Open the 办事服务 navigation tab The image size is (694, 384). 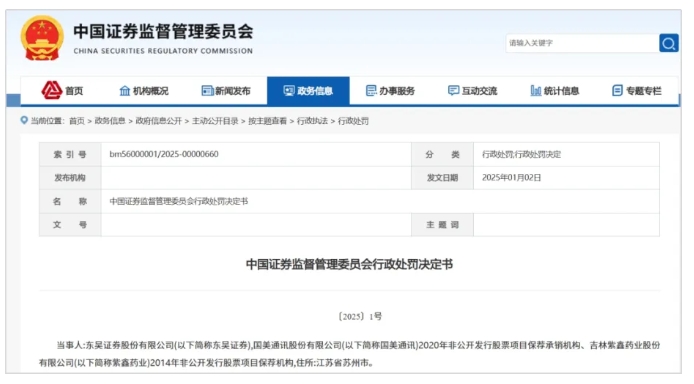click(x=390, y=91)
